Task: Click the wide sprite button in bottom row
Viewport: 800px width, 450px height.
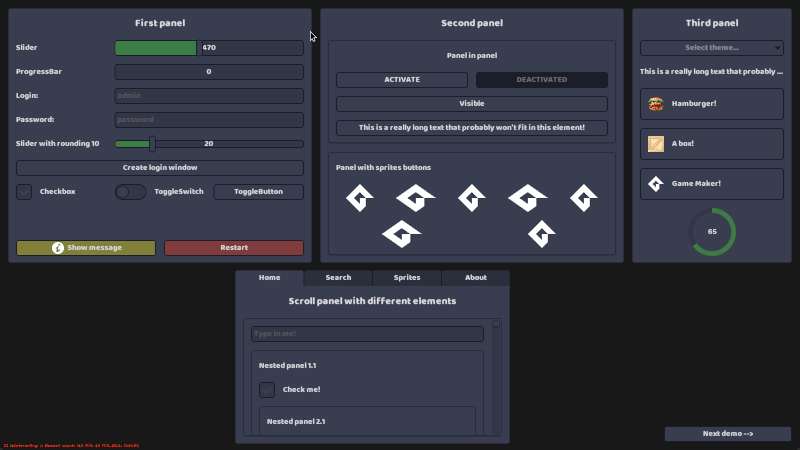Action: click(x=402, y=234)
